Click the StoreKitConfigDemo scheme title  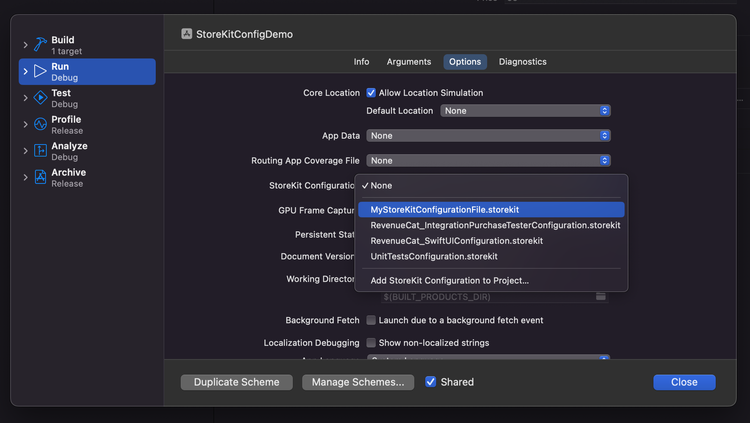(x=244, y=34)
